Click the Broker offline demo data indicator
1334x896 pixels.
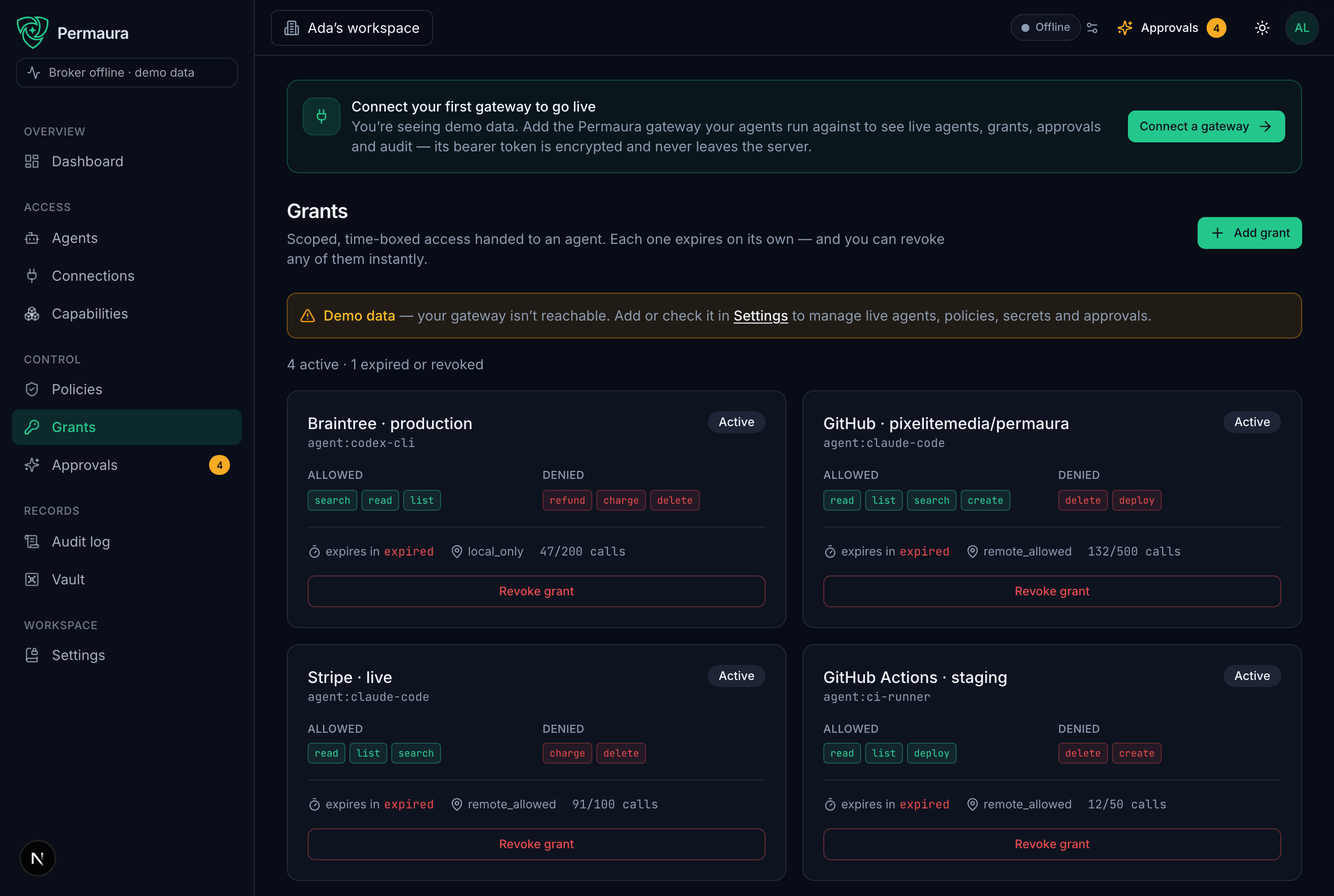(127, 73)
